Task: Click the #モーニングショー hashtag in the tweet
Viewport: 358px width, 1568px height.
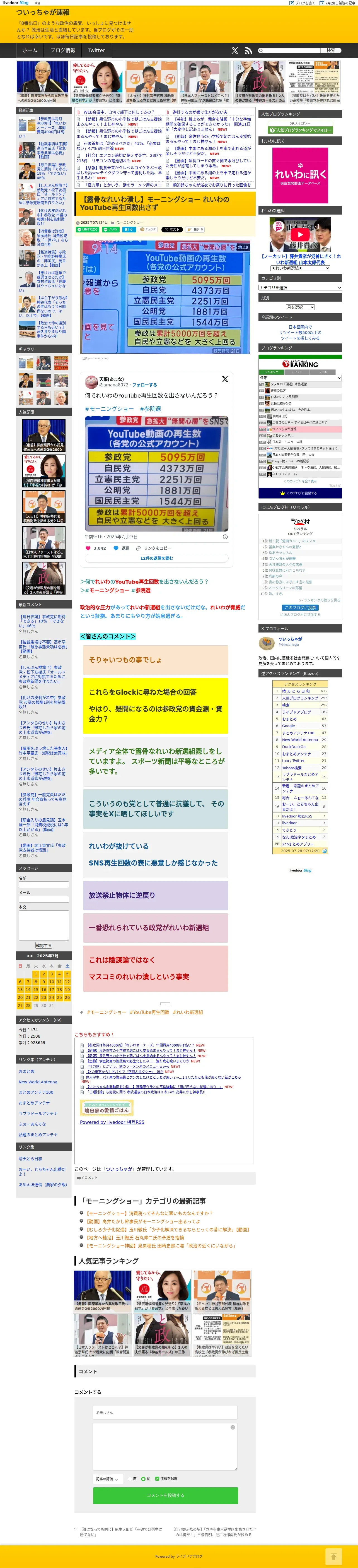Action: pyautogui.click(x=109, y=409)
